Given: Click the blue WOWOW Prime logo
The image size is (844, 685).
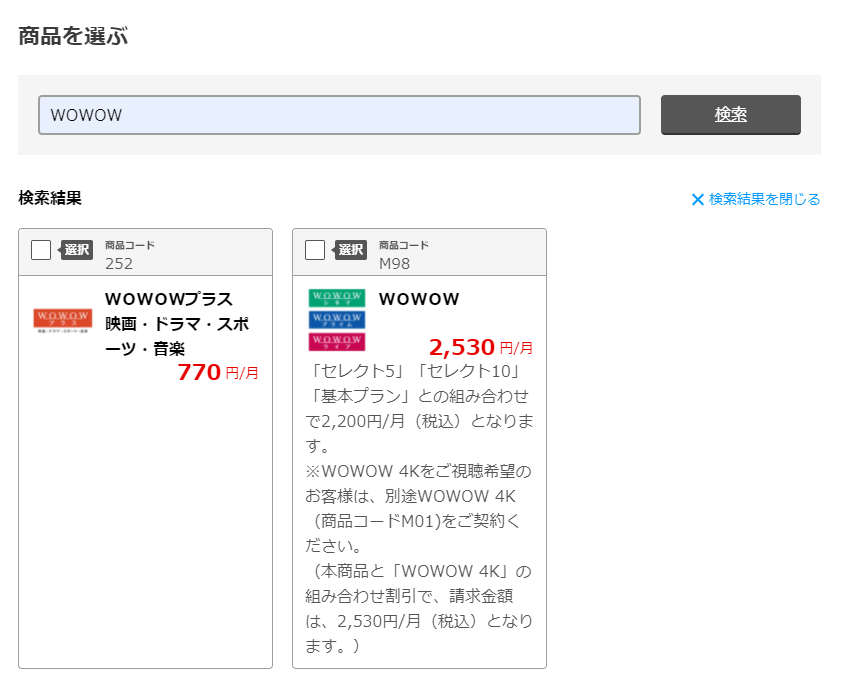Looking at the screenshot, I should click(x=337, y=320).
